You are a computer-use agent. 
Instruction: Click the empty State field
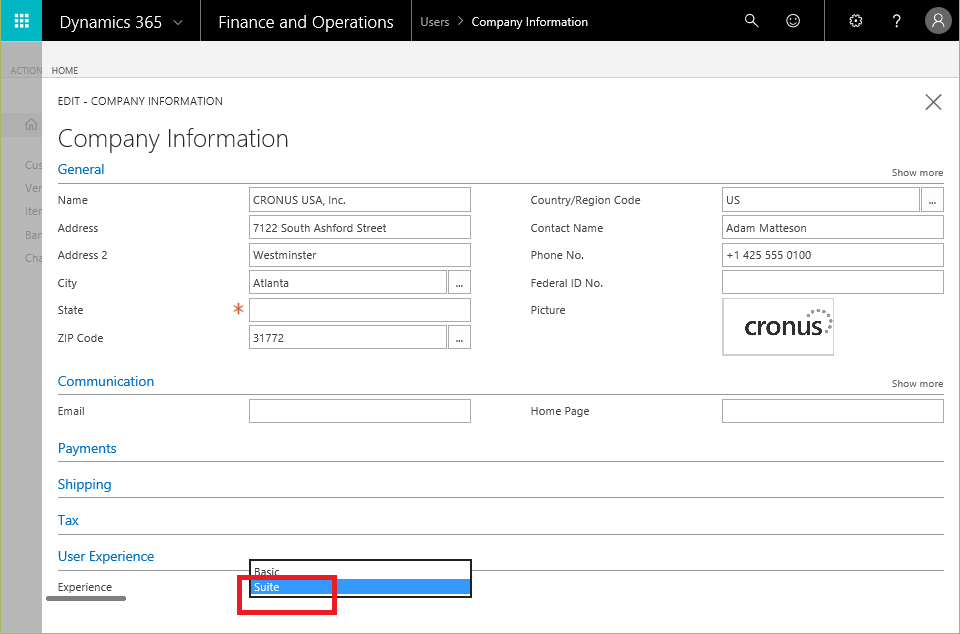coord(360,310)
